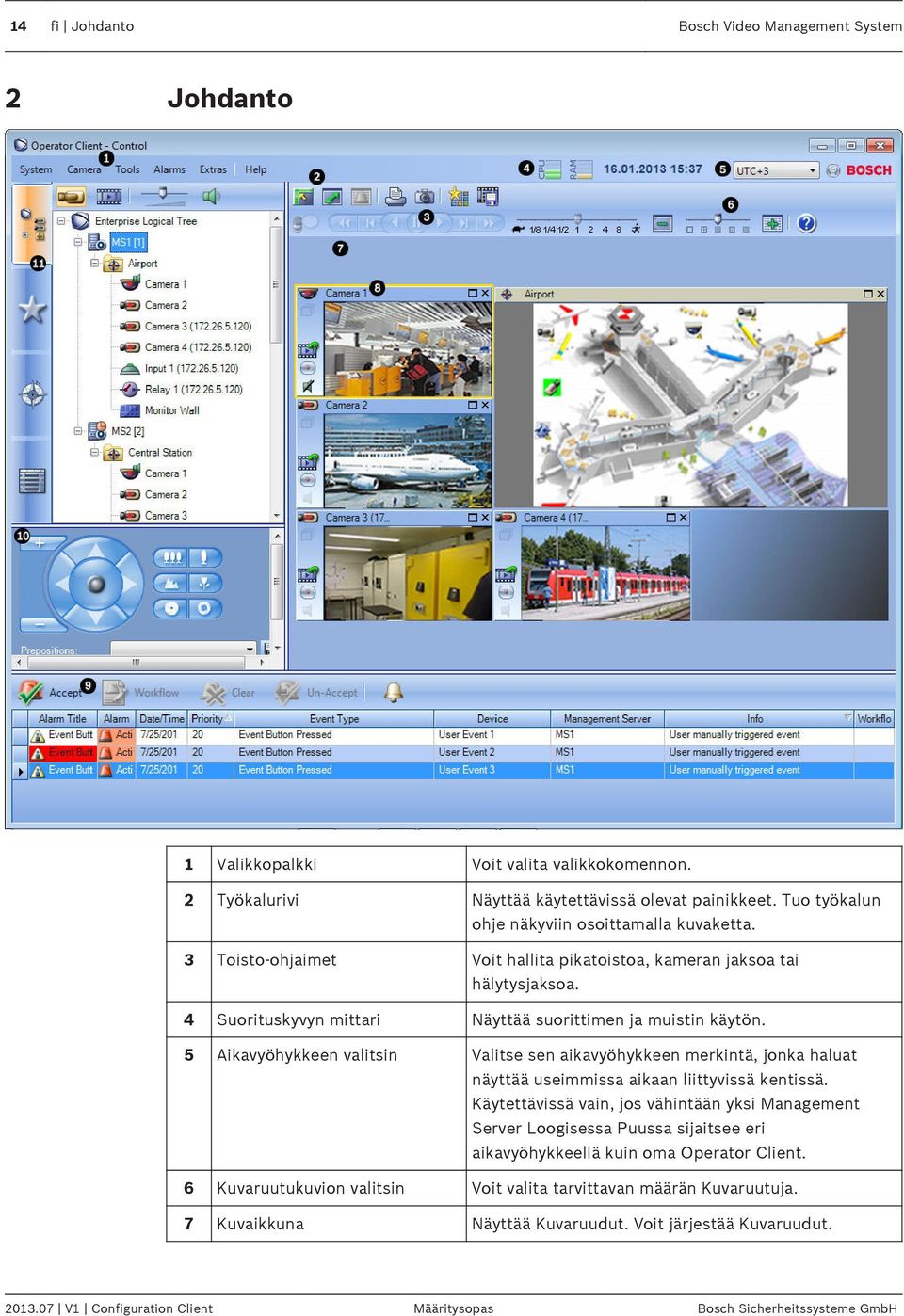The image size is (904, 1316).
Task: Open the Favorites star sidebar tab
Action: 33,309
